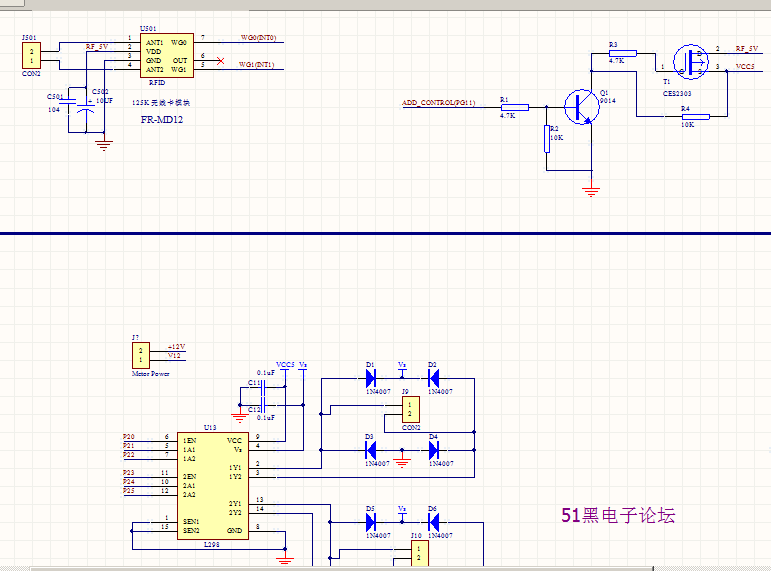771x571 pixels.
Task: Click the P21 net label
Action: 128,446
